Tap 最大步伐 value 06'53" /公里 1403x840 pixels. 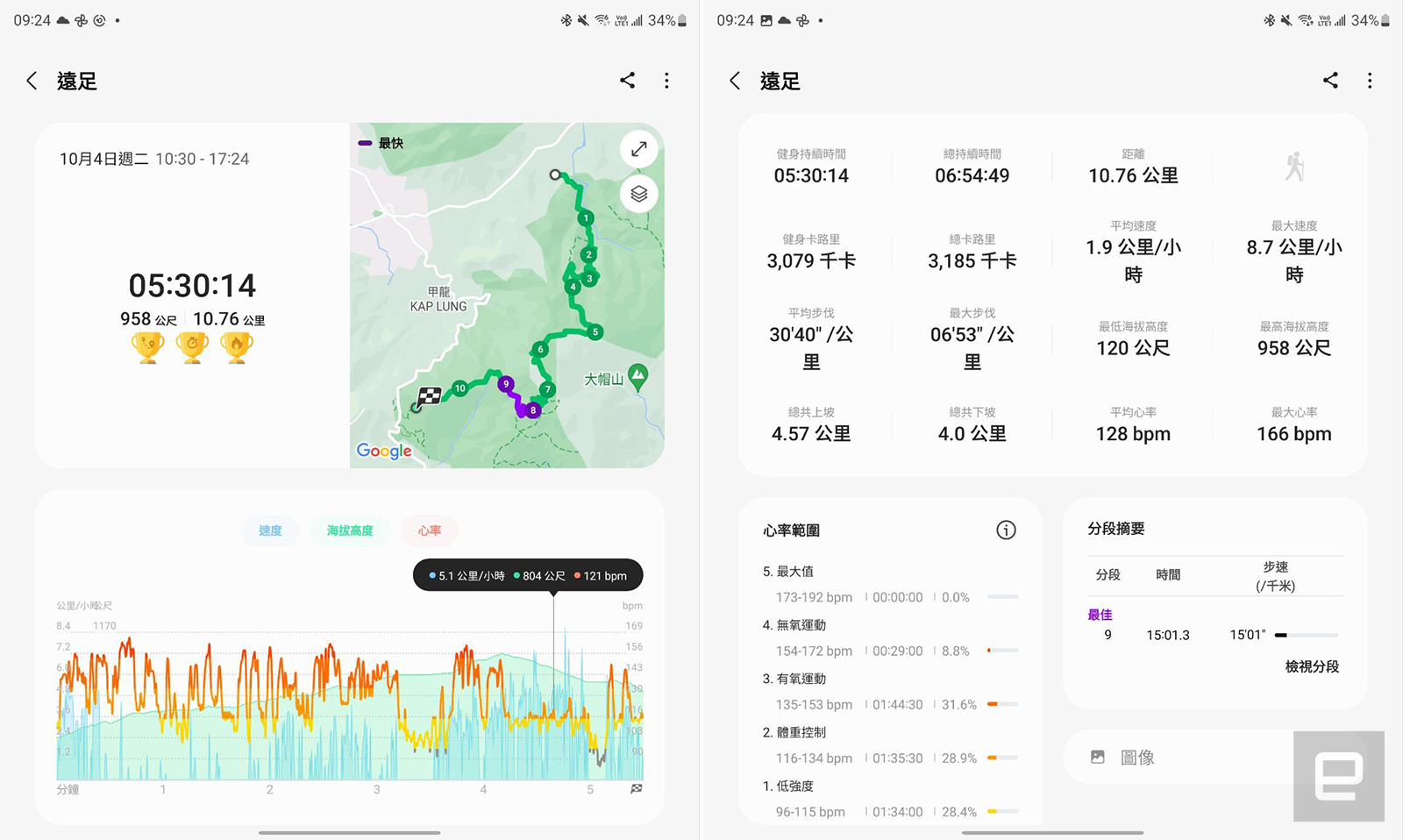tap(972, 348)
